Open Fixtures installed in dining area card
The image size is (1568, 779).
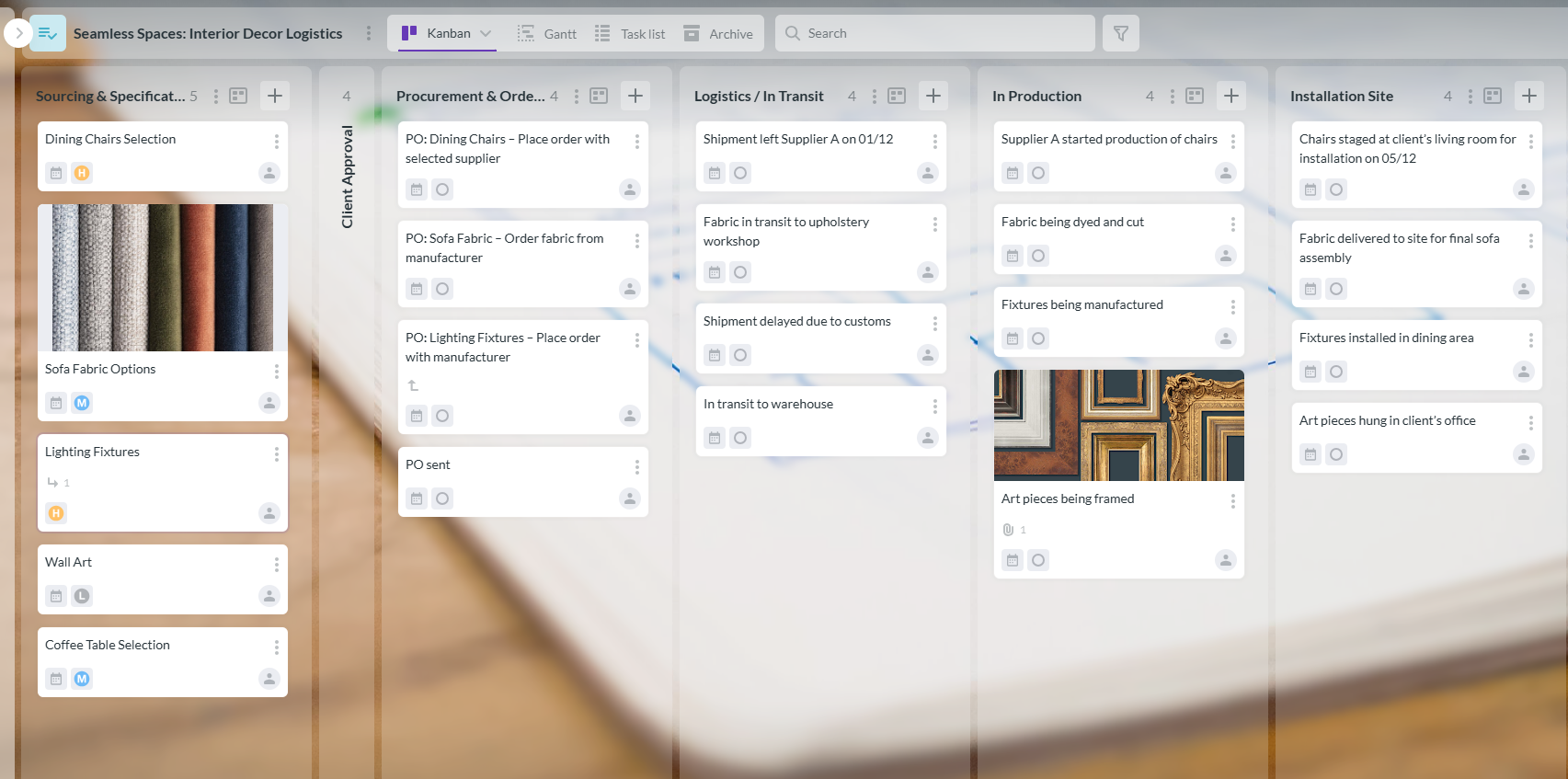click(1417, 355)
